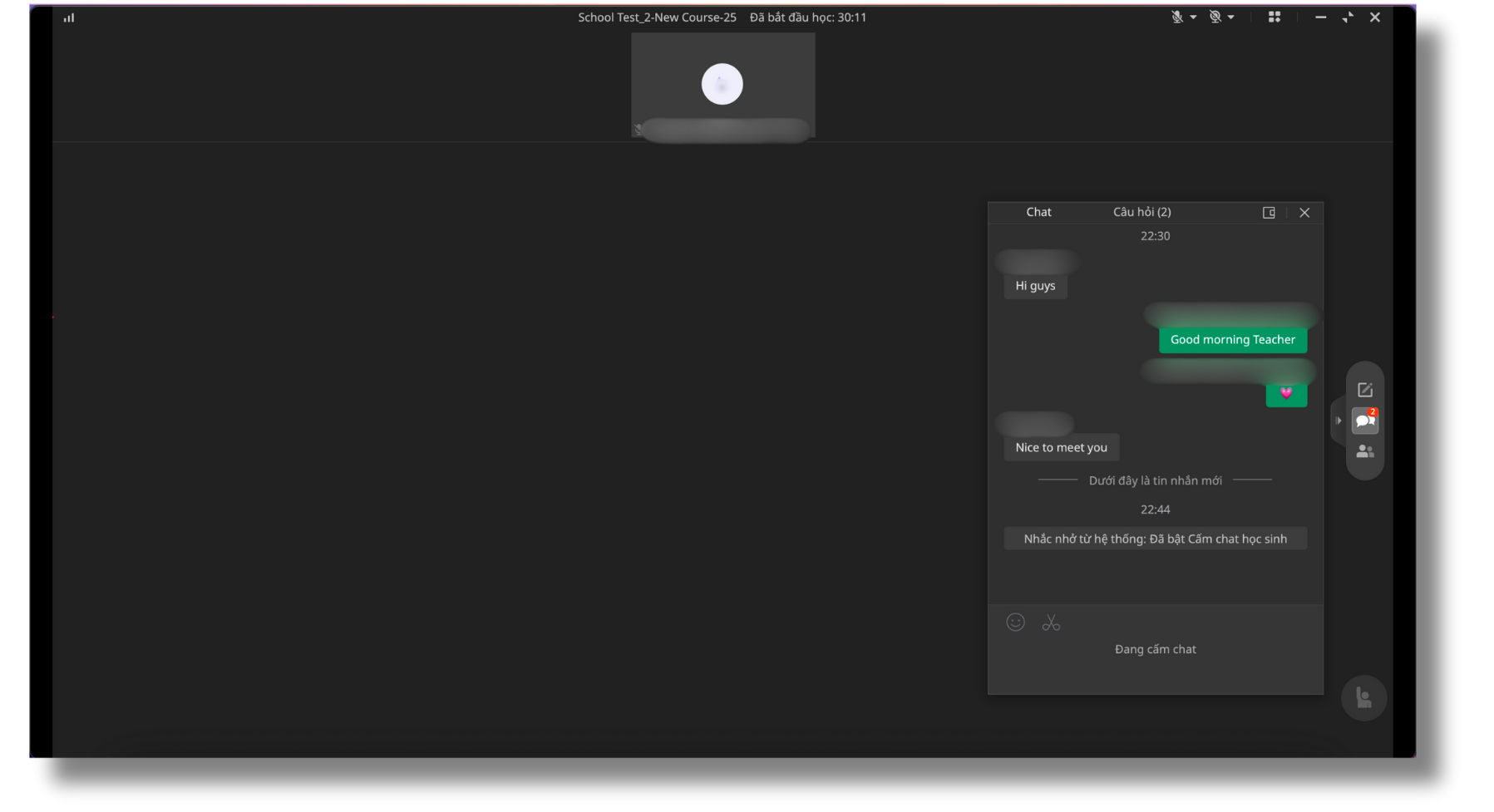Click the participant video thumbnail
Image resolution: width=1494 pixels, height=812 pixels.
[x=722, y=84]
